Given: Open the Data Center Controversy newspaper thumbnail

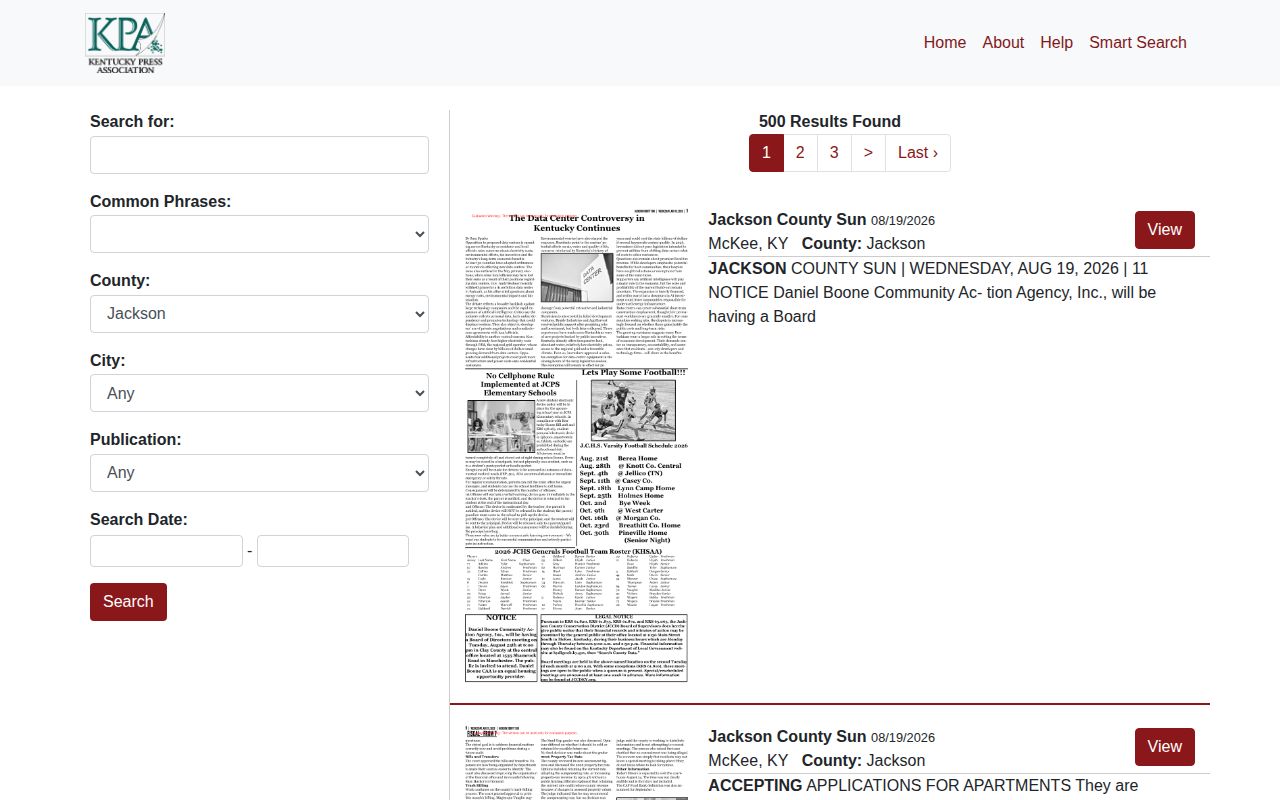Looking at the screenshot, I should [x=577, y=447].
